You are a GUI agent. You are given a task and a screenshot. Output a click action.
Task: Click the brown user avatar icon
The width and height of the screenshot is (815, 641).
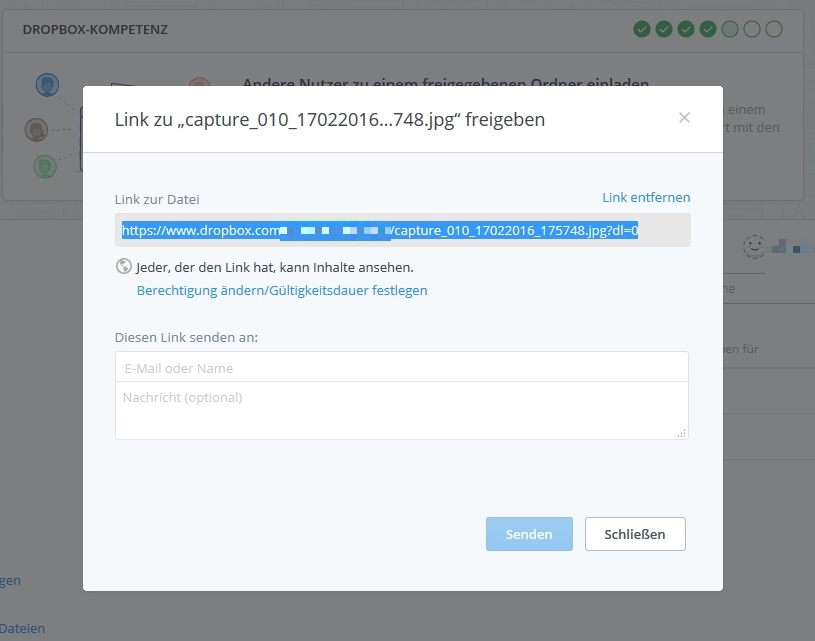(x=37, y=130)
